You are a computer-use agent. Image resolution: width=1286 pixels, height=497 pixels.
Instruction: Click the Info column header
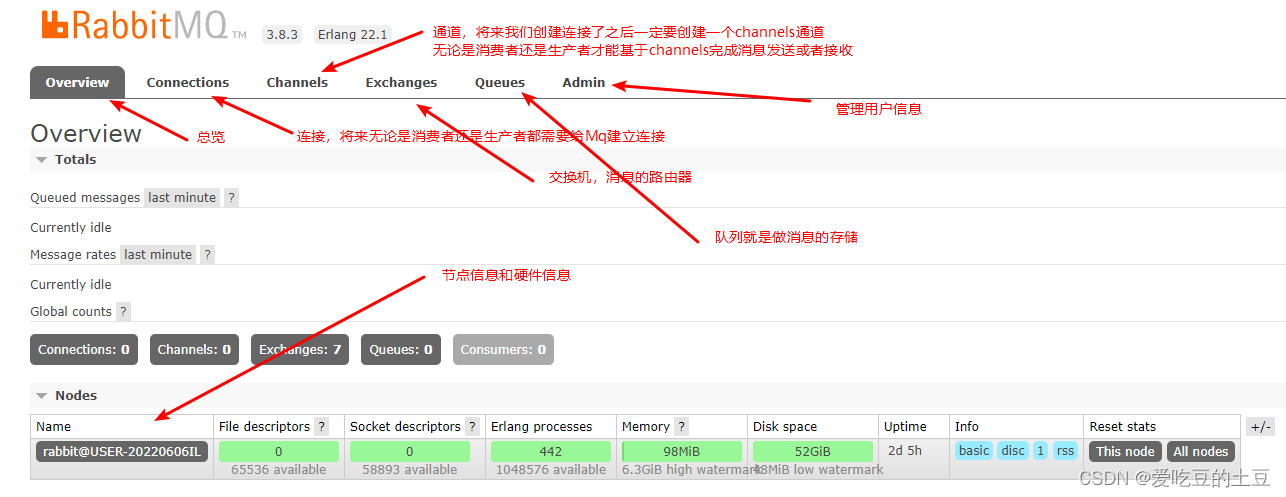(x=967, y=426)
